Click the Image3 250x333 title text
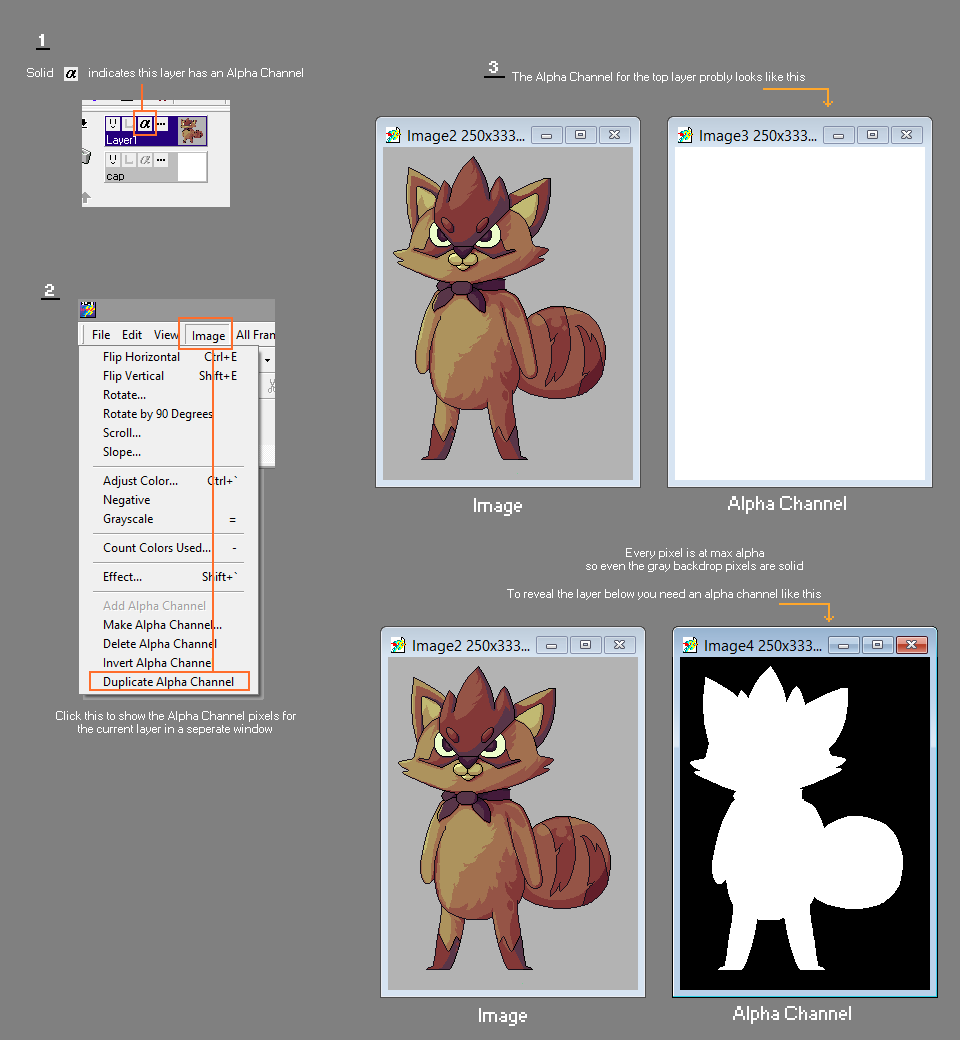The width and height of the screenshot is (960, 1040). point(758,136)
